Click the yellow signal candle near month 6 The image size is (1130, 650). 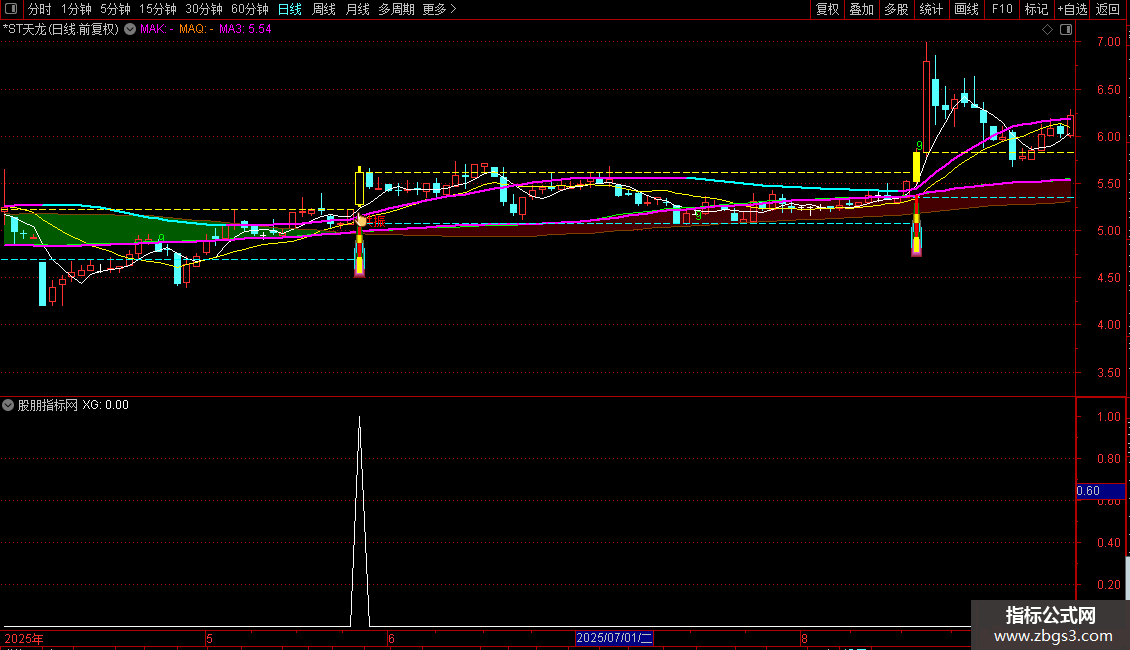point(359,189)
